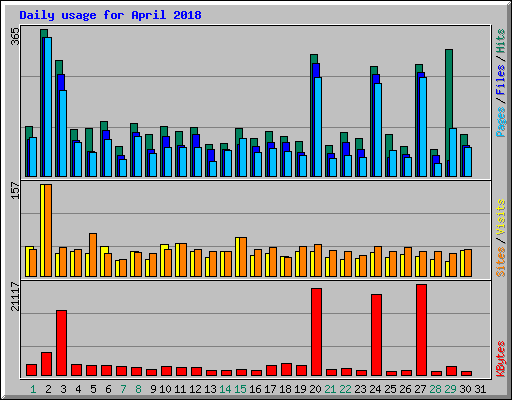Screen dimensions: 512x400
Task: Click the yellow Visits legend label
Action: [x=501, y=217]
